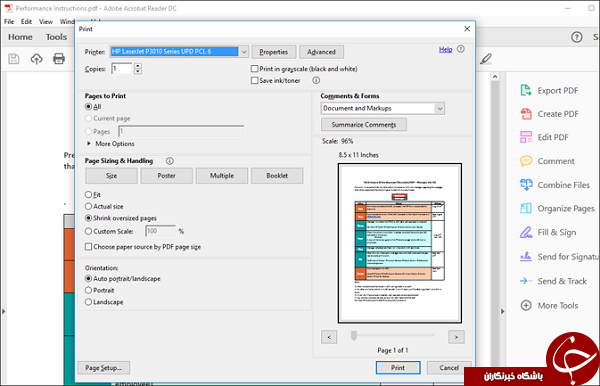This screenshot has height=386, width=600.
Task: Select Custom Scale option
Action: click(x=88, y=231)
